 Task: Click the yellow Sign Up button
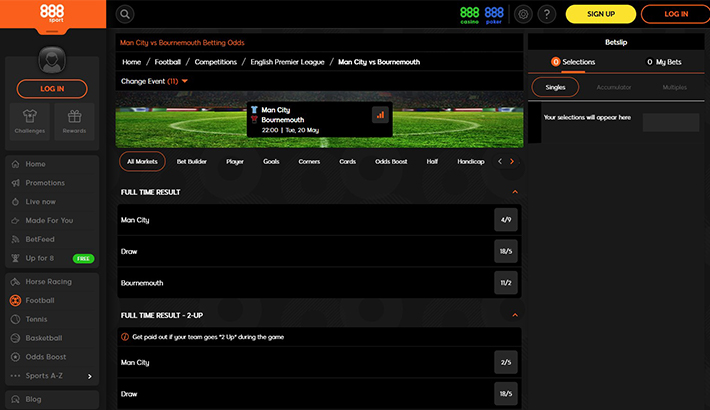[x=601, y=14]
